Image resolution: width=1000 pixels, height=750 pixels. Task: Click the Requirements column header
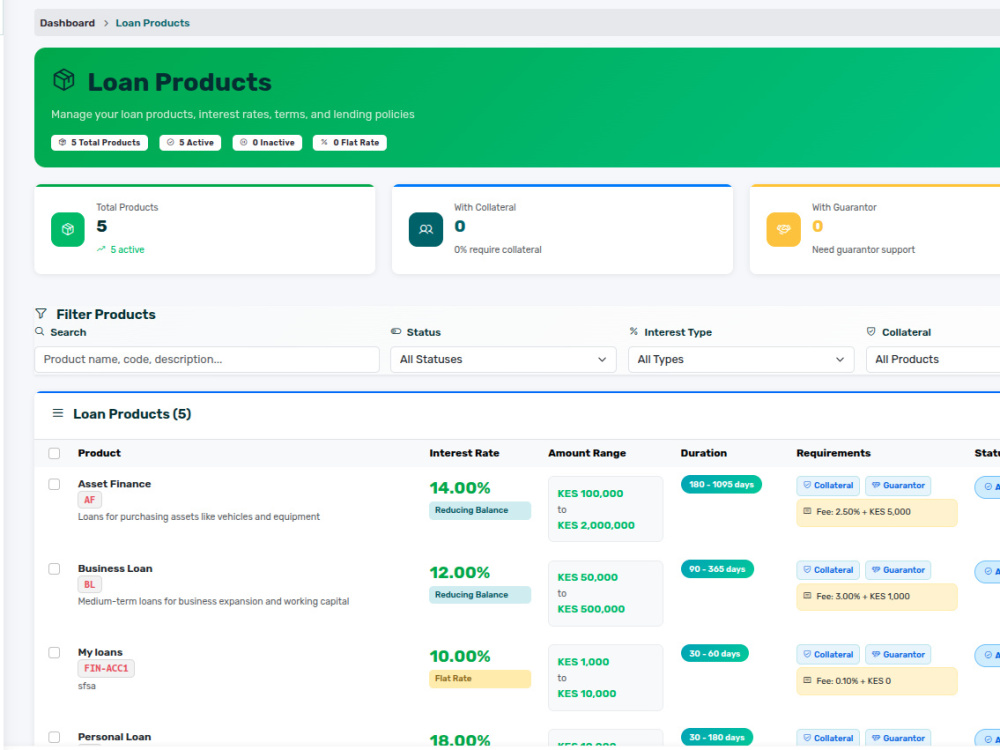(833, 453)
